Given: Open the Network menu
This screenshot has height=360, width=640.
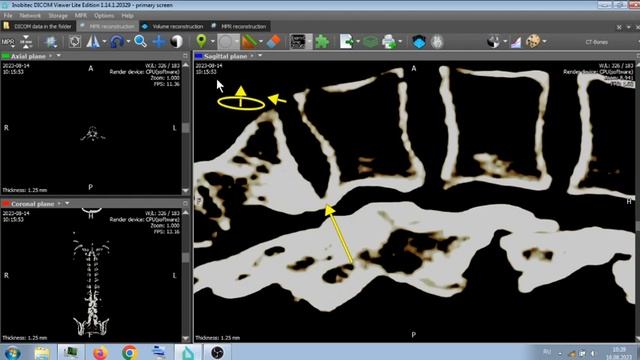Looking at the screenshot, I should (30, 16).
